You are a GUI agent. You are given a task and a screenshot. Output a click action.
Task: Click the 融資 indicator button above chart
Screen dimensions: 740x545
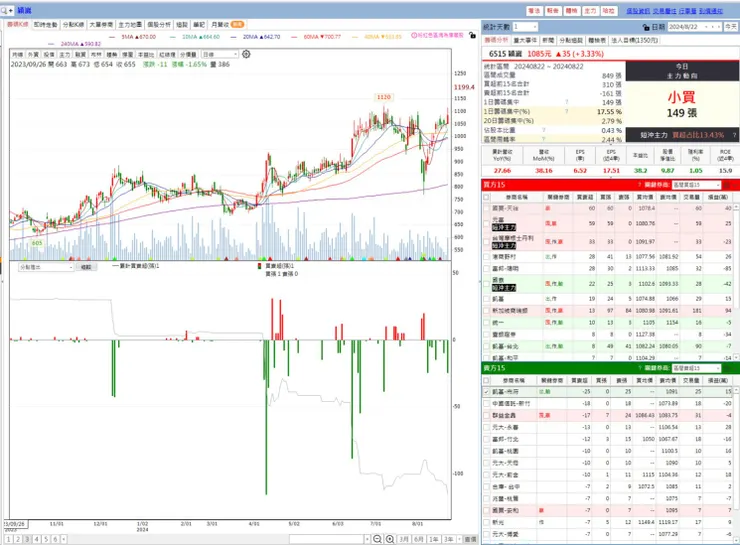pos(81,55)
